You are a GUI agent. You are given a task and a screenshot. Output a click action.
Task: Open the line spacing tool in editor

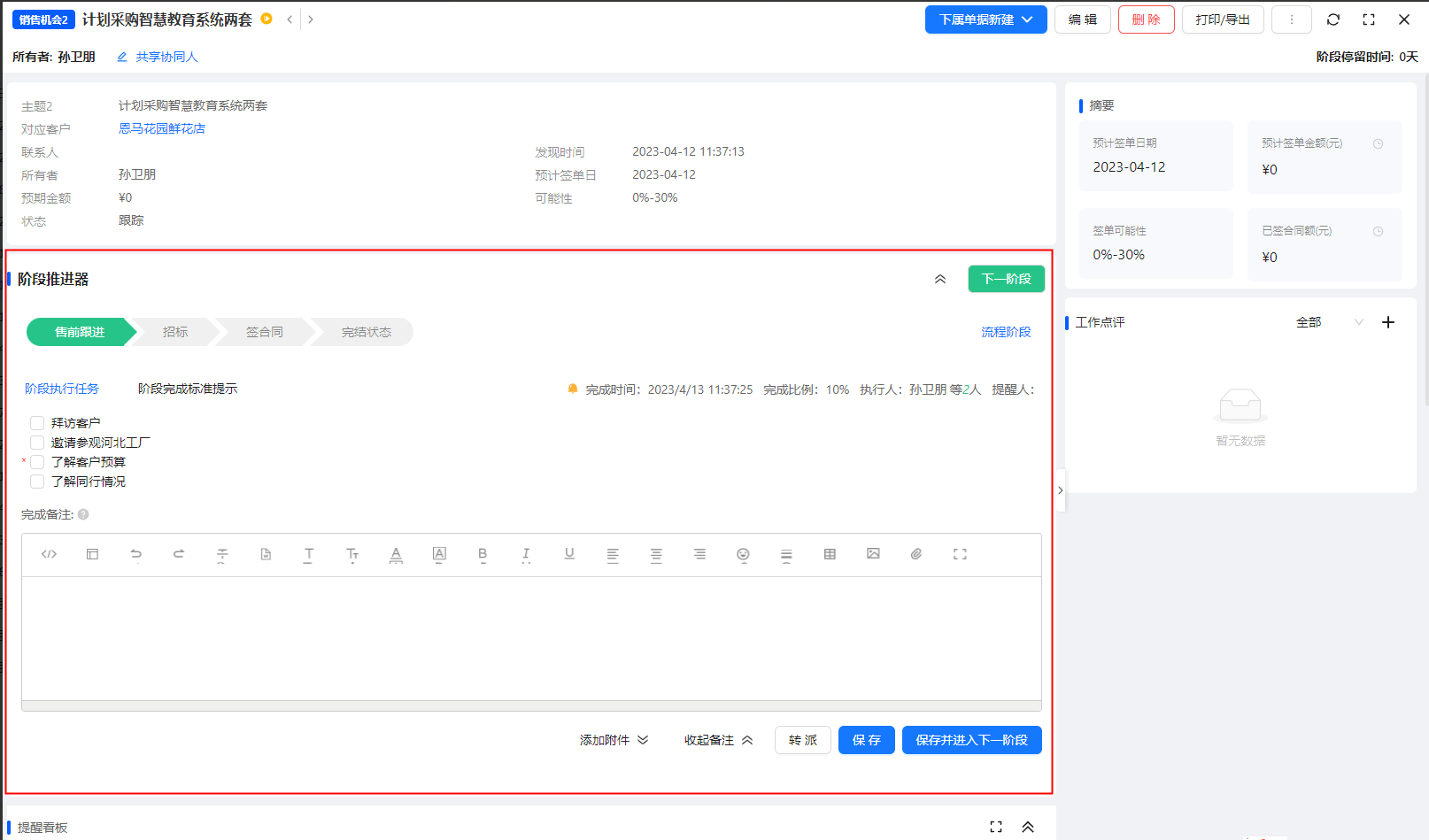tap(786, 555)
